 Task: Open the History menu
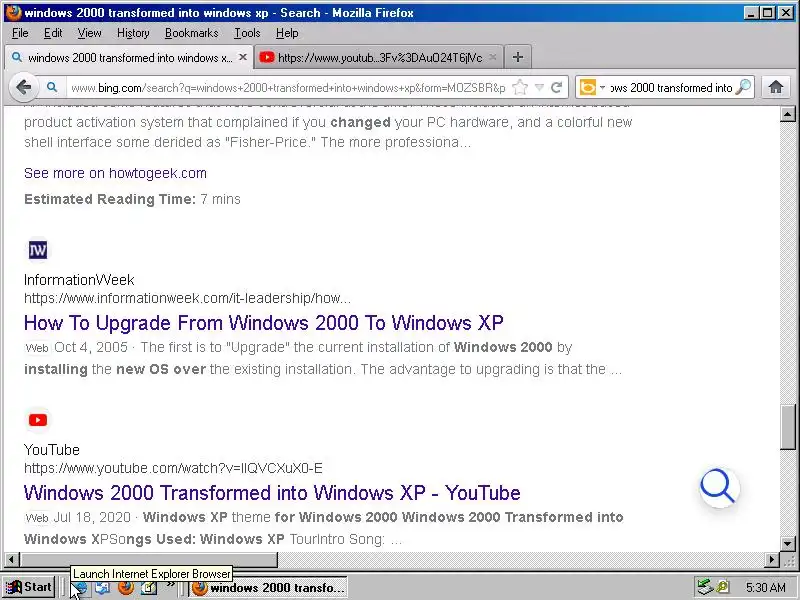tap(133, 33)
